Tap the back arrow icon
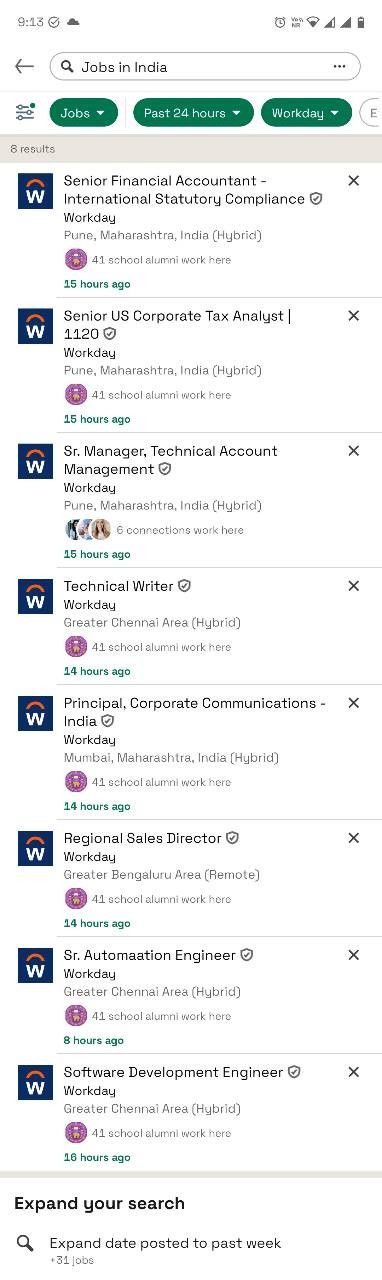Image resolution: width=382 pixels, height=1280 pixels. click(24, 67)
